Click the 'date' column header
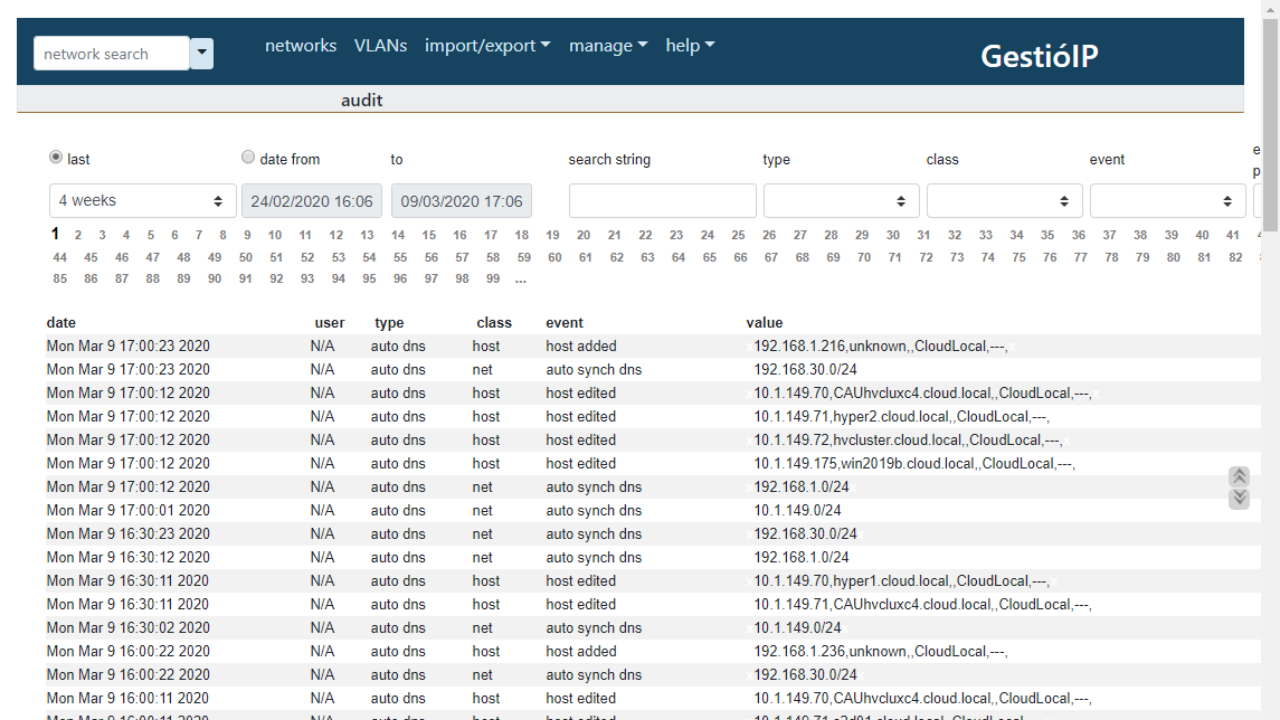1280x720 pixels. click(x=61, y=322)
